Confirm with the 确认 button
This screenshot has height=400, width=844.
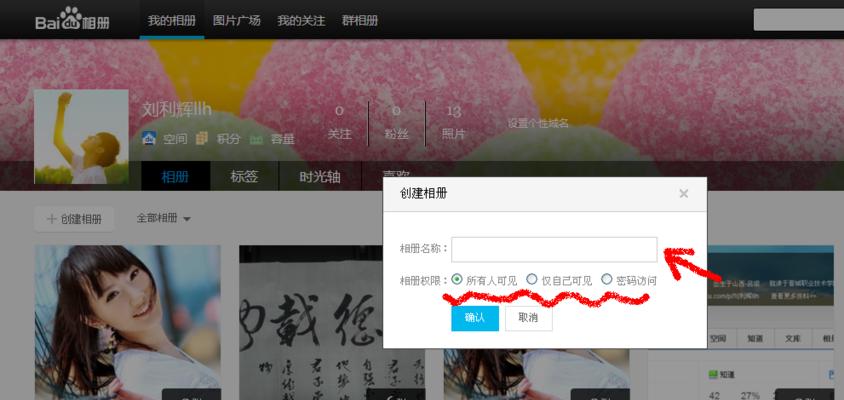click(475, 318)
